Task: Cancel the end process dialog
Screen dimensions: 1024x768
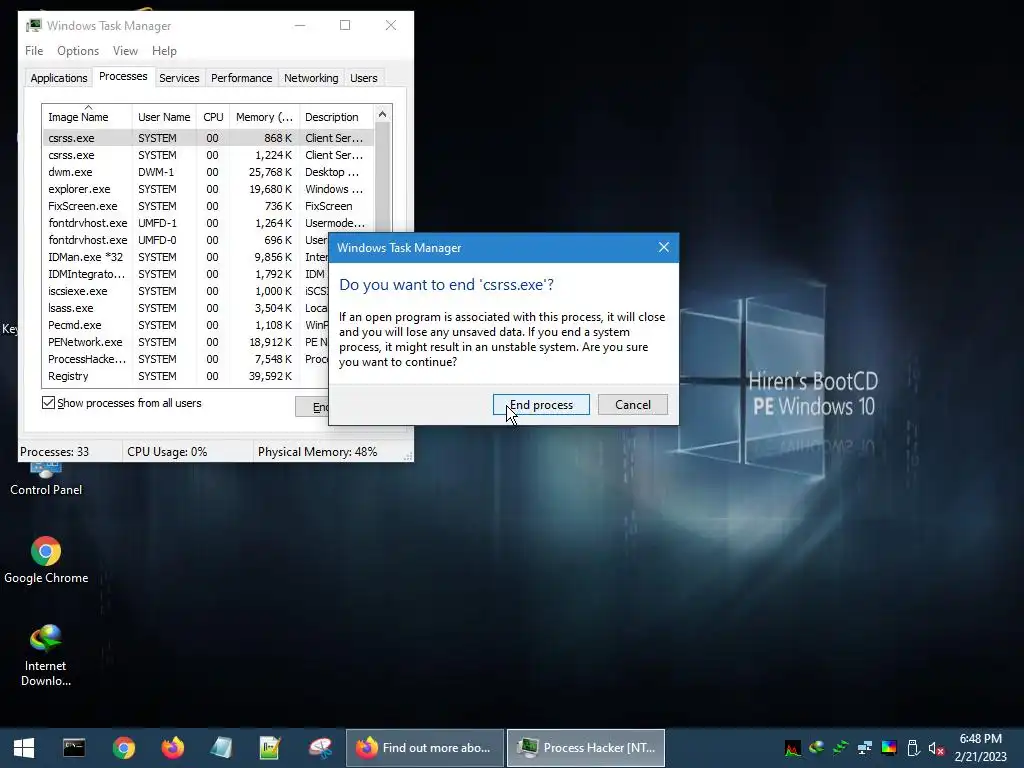Action: click(632, 405)
